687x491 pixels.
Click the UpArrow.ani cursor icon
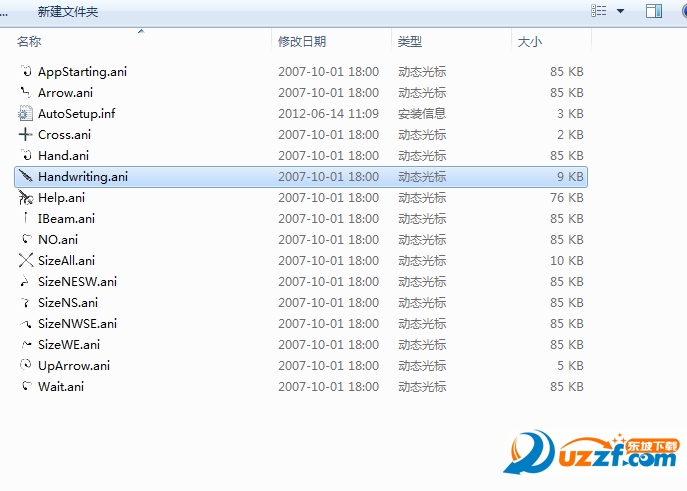coord(26,364)
